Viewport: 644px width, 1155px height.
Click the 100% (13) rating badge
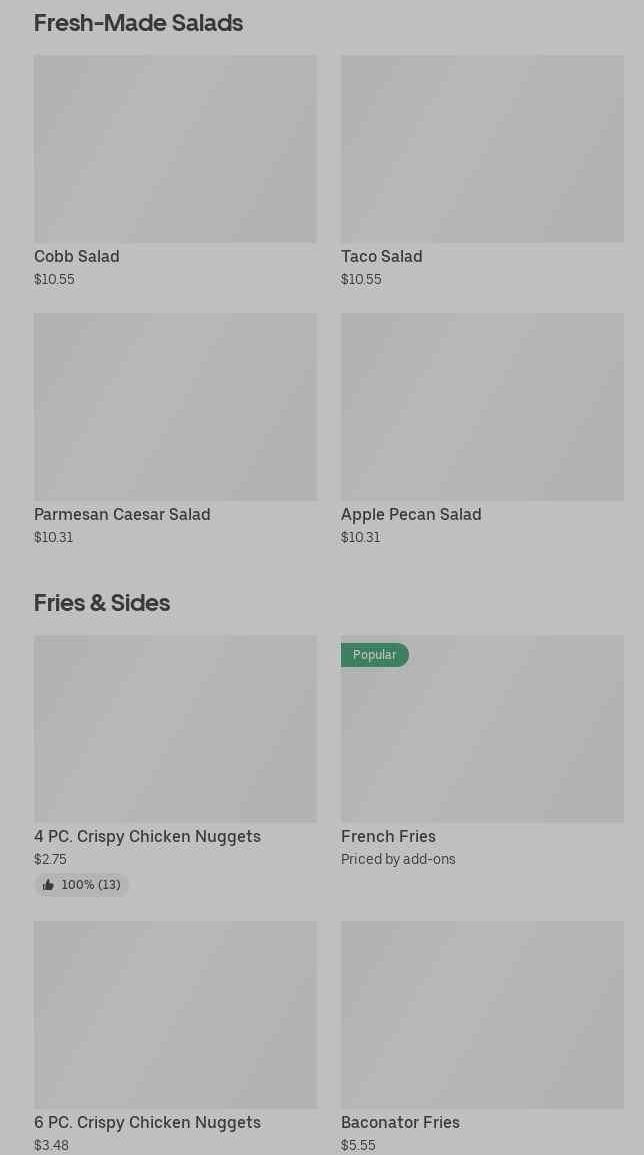[x=82, y=885]
